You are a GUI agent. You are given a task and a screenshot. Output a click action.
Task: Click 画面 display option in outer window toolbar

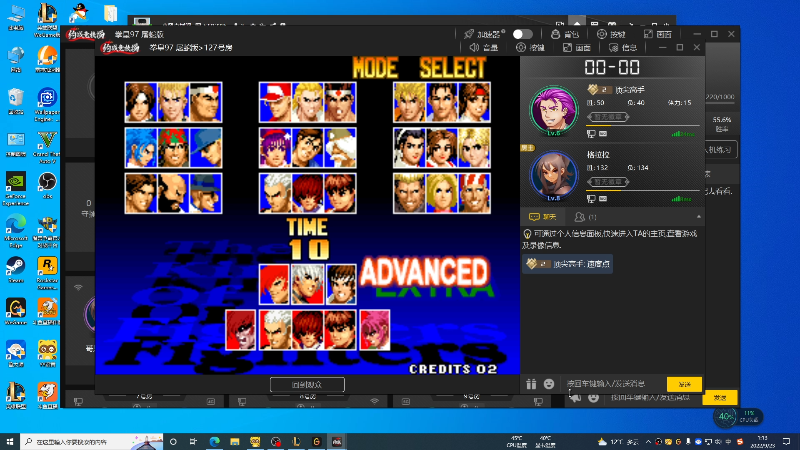[658, 34]
